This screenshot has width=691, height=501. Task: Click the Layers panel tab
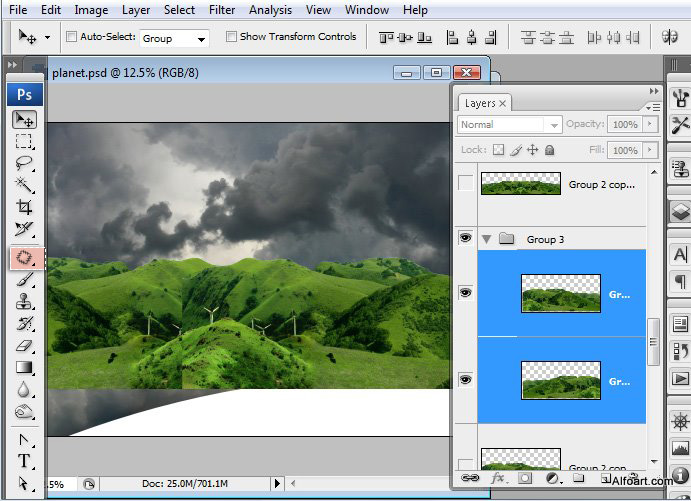[x=480, y=103]
